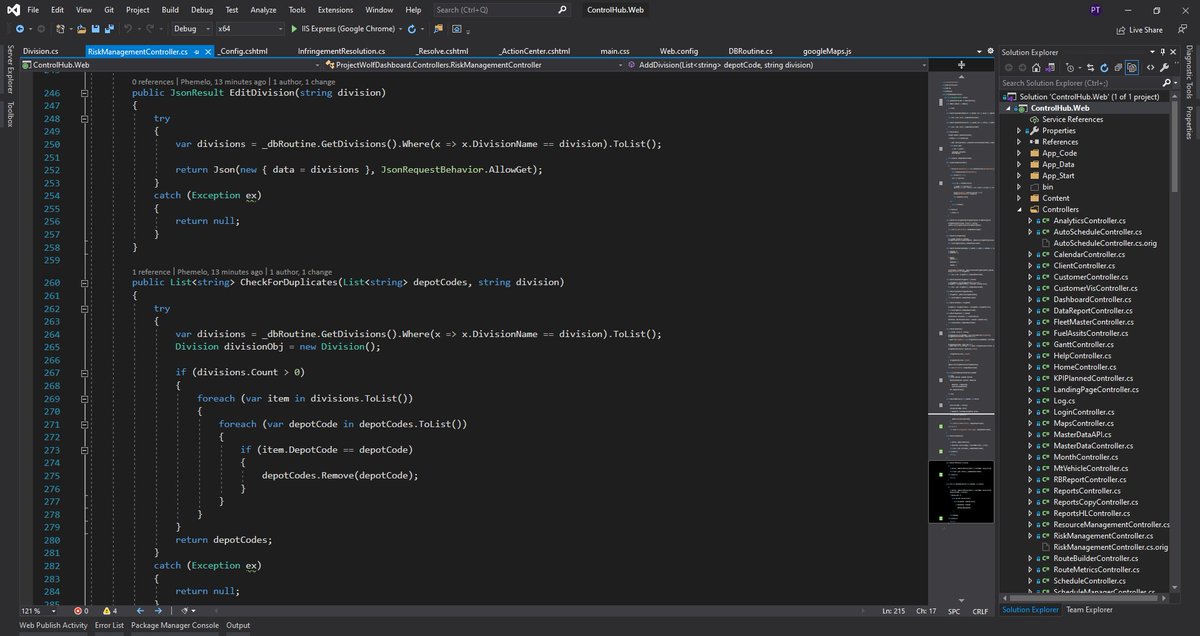This screenshot has height=636, width=1200.
Task: Click View Code icon in Solution Explorer
Action: [1150, 68]
